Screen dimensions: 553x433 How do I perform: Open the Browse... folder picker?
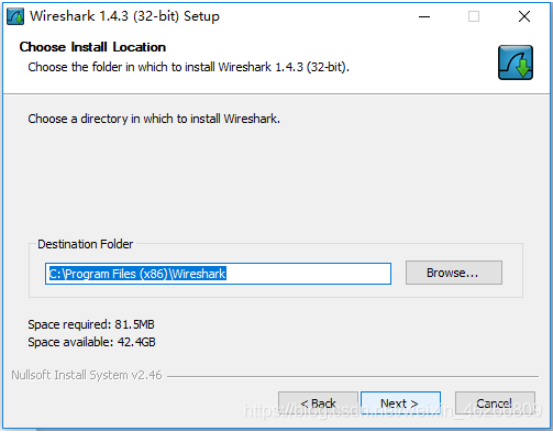coord(454,273)
